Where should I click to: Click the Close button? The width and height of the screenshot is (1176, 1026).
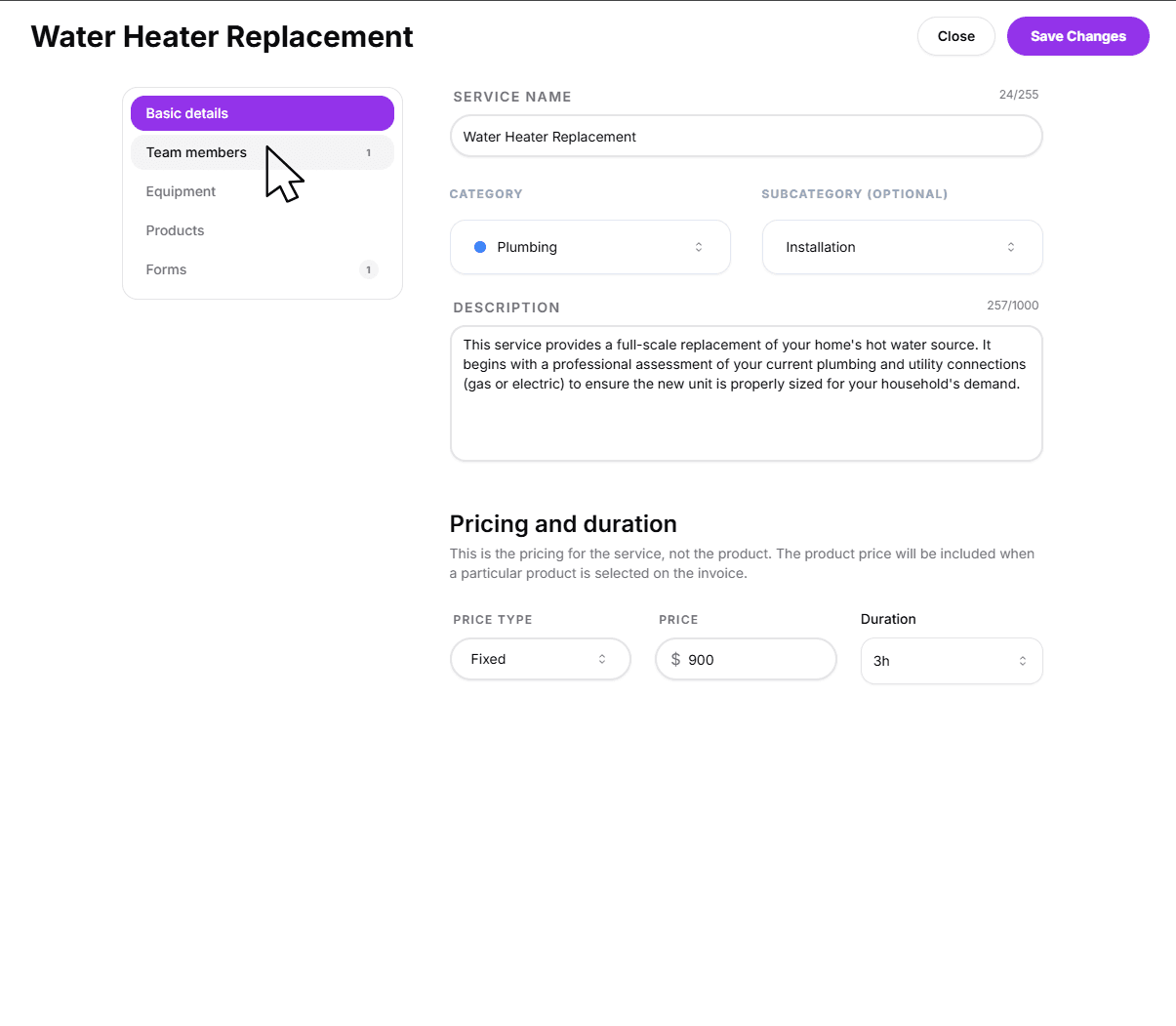point(955,36)
